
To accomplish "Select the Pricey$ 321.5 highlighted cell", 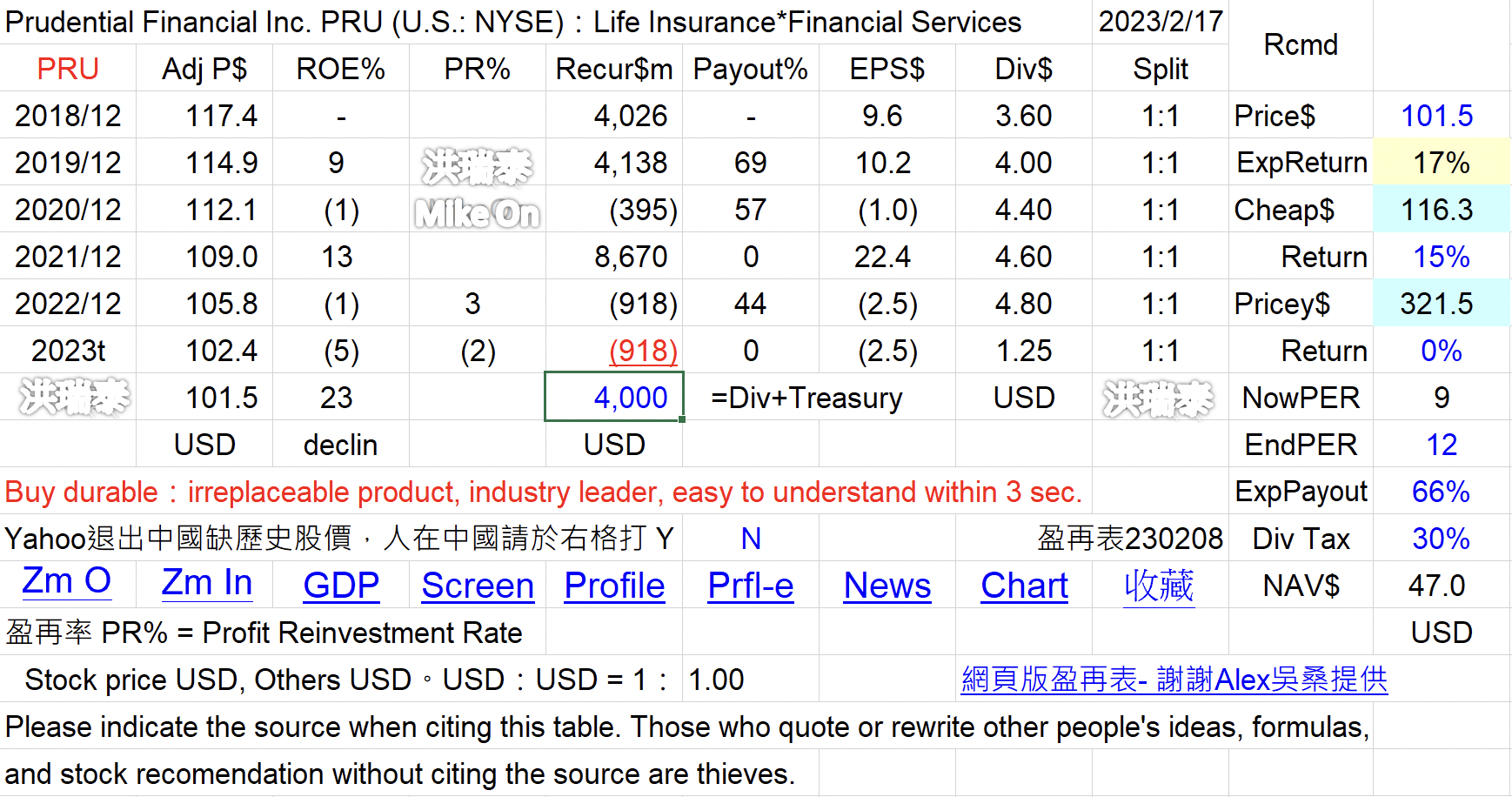I will coord(1441,304).
